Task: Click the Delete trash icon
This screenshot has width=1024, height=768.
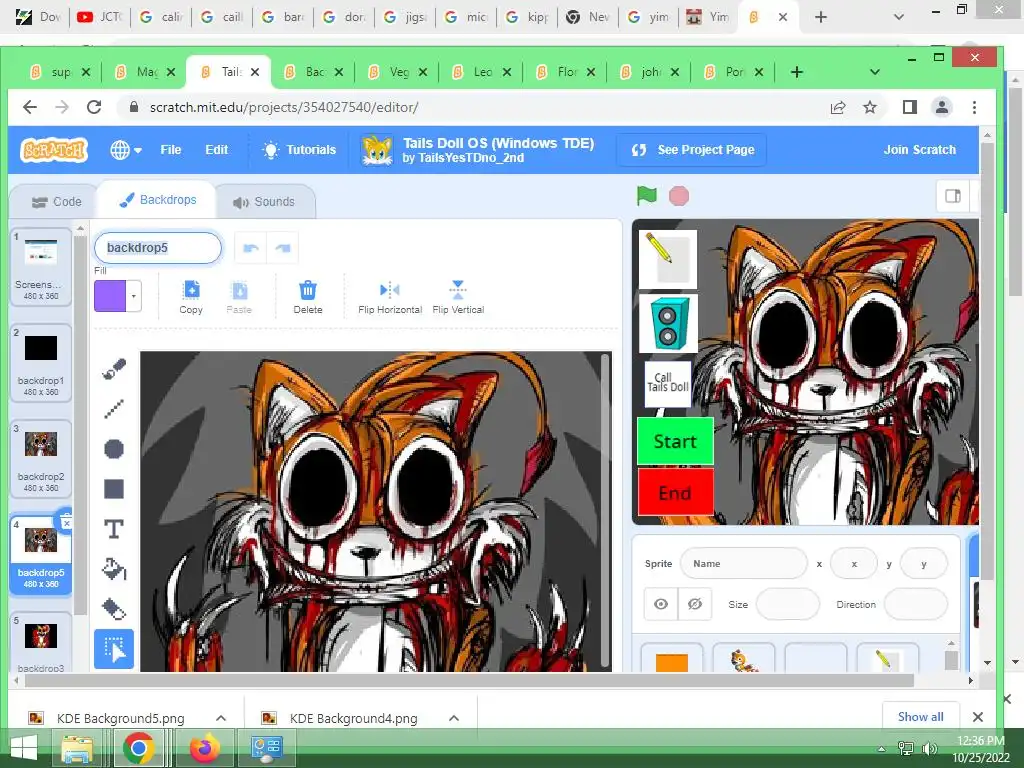Action: tap(308, 297)
